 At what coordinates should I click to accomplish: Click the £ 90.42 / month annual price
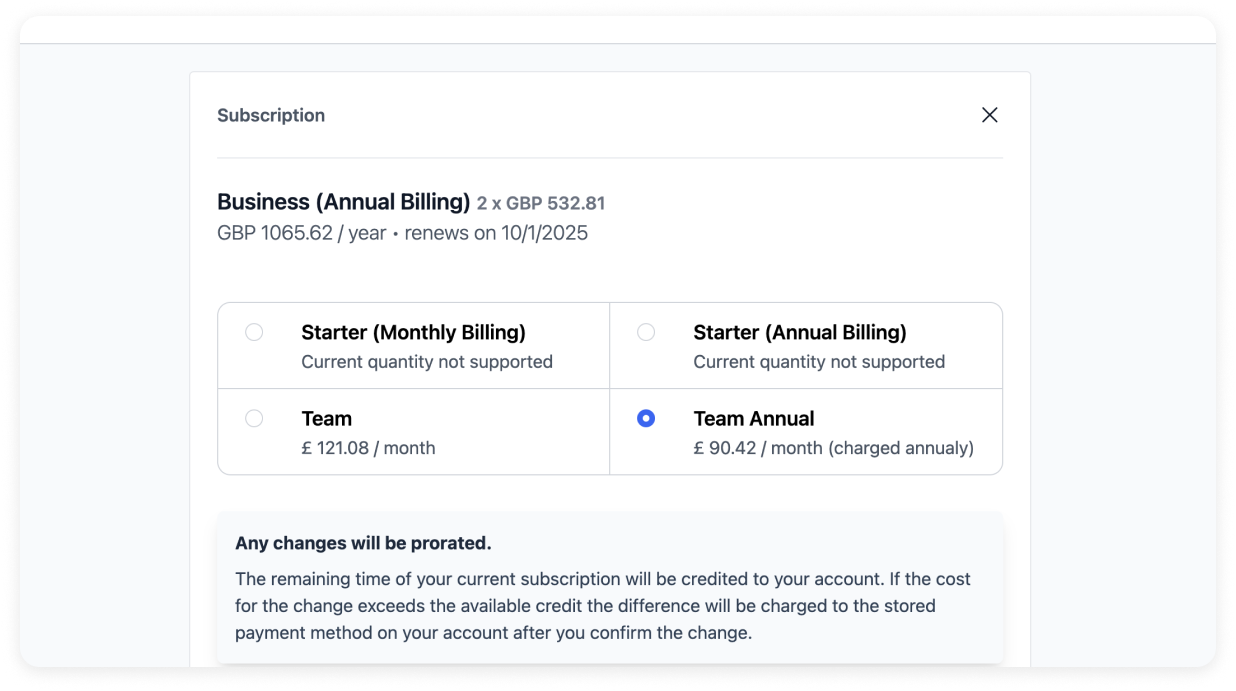click(x=833, y=448)
